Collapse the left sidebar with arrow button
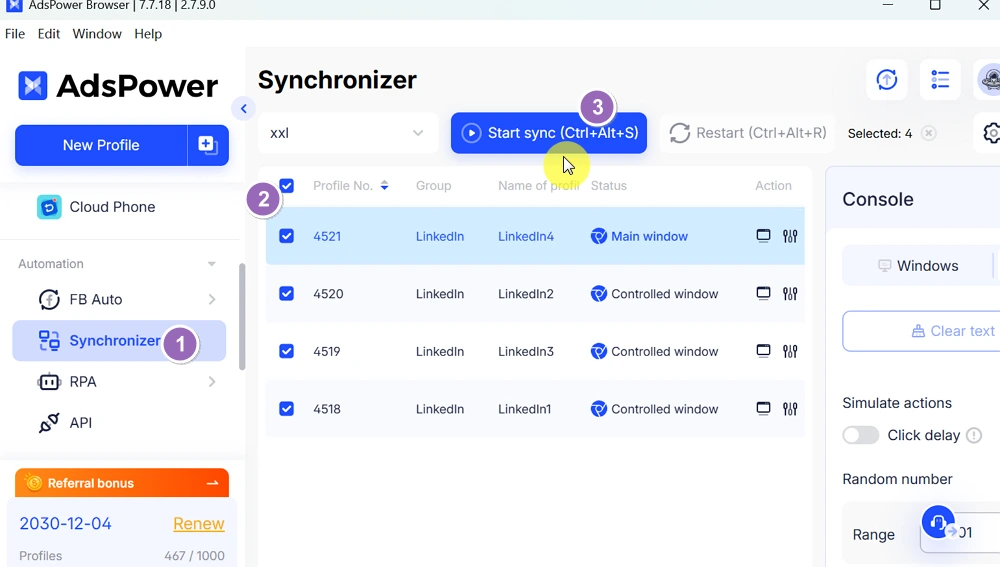The image size is (1000, 567). (x=243, y=109)
